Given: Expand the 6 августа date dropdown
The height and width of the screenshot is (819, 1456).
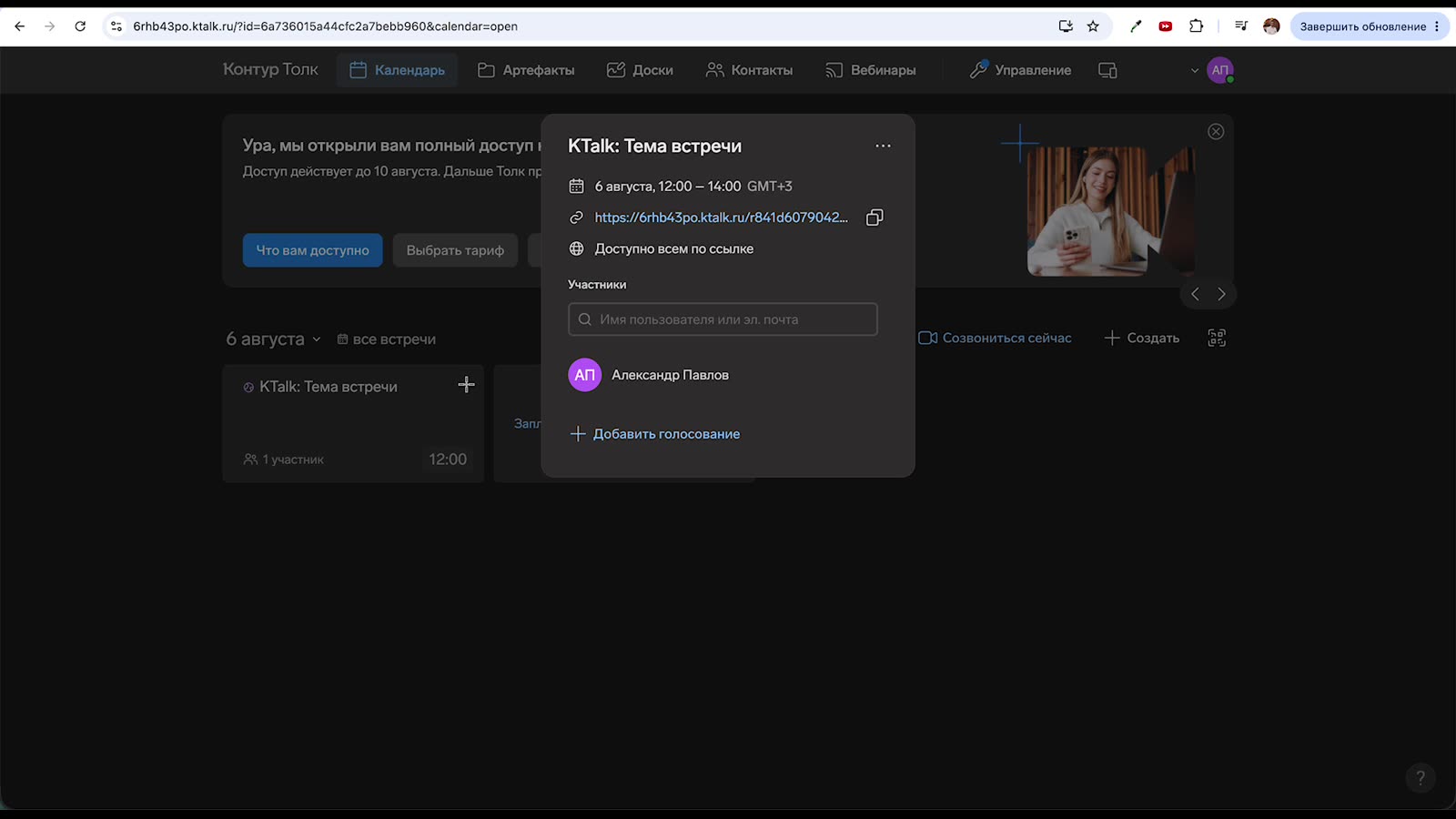Looking at the screenshot, I should (x=274, y=339).
